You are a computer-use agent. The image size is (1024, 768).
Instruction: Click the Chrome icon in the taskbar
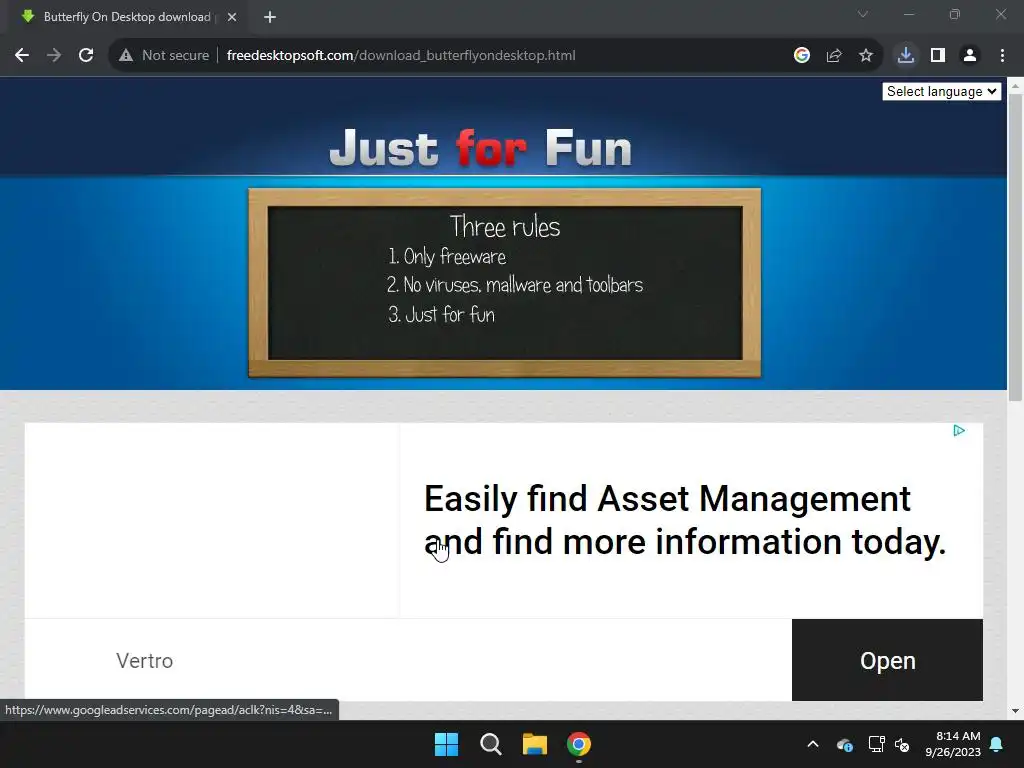tap(579, 744)
